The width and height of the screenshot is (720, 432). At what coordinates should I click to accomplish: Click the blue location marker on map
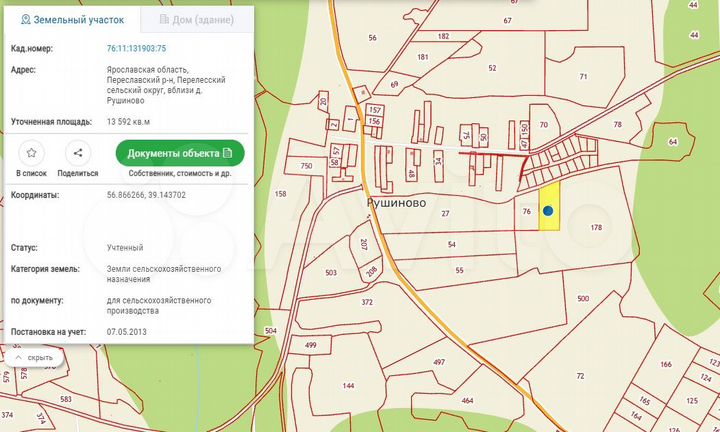tap(548, 211)
